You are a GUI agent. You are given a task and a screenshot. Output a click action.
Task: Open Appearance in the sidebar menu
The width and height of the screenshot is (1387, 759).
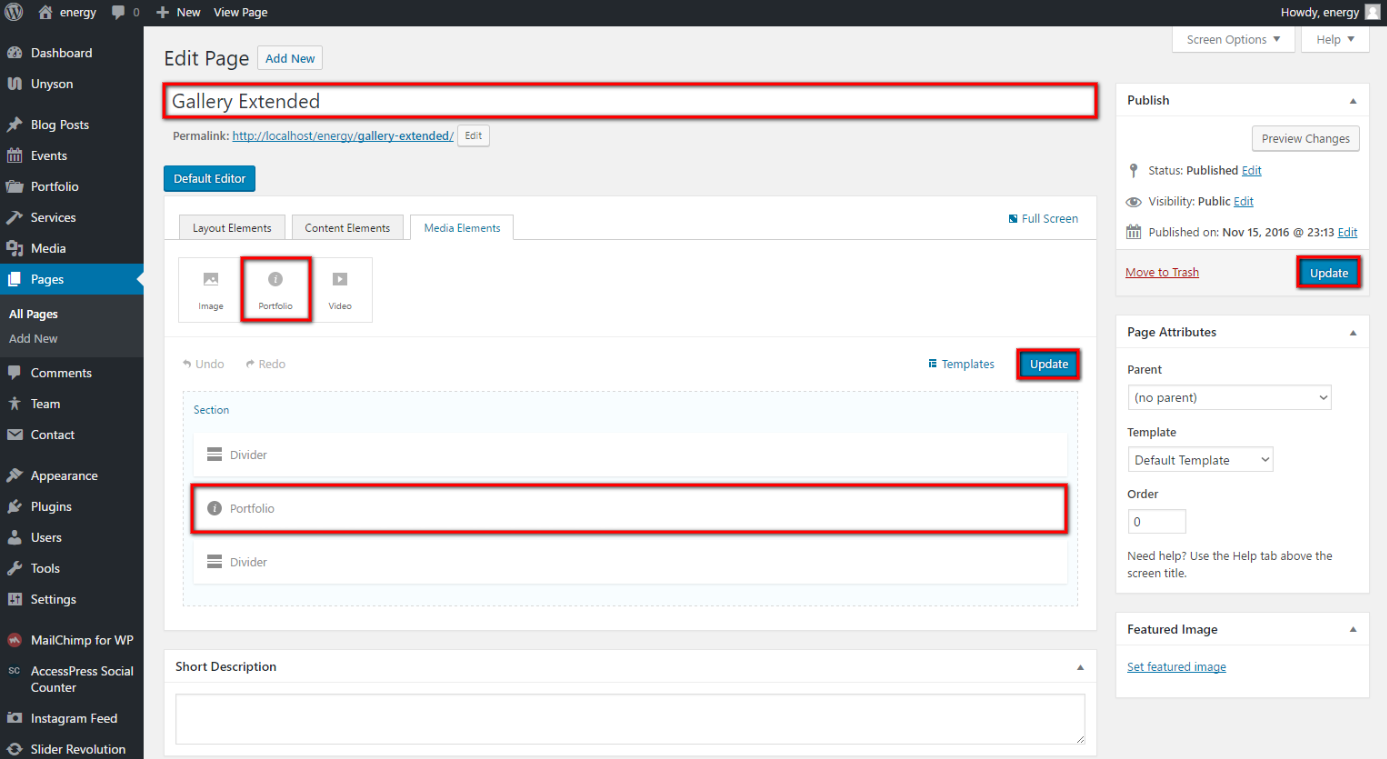(x=64, y=476)
